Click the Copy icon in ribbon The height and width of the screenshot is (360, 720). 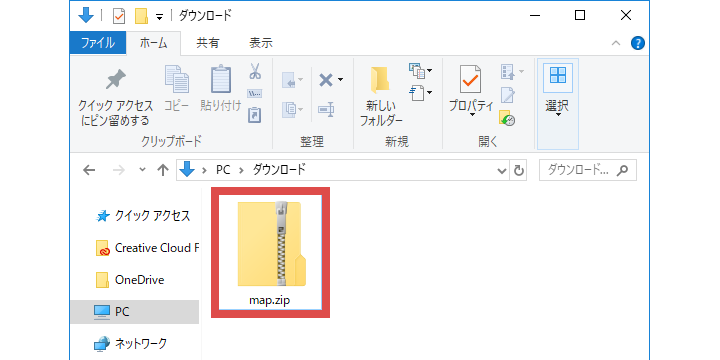click(177, 79)
